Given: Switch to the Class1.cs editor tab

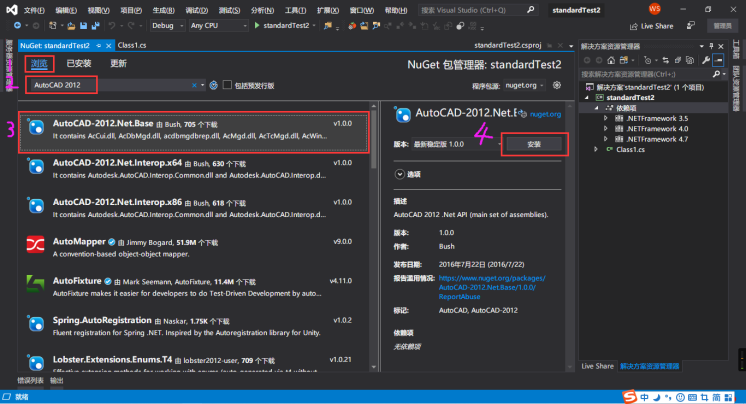Looking at the screenshot, I should [x=132, y=45].
